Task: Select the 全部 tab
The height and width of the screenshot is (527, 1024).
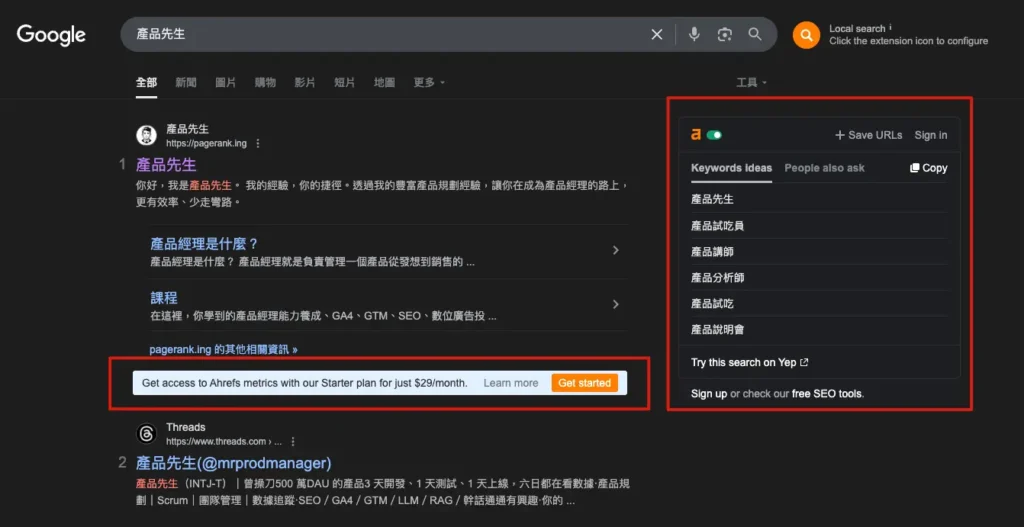Action: [x=146, y=82]
